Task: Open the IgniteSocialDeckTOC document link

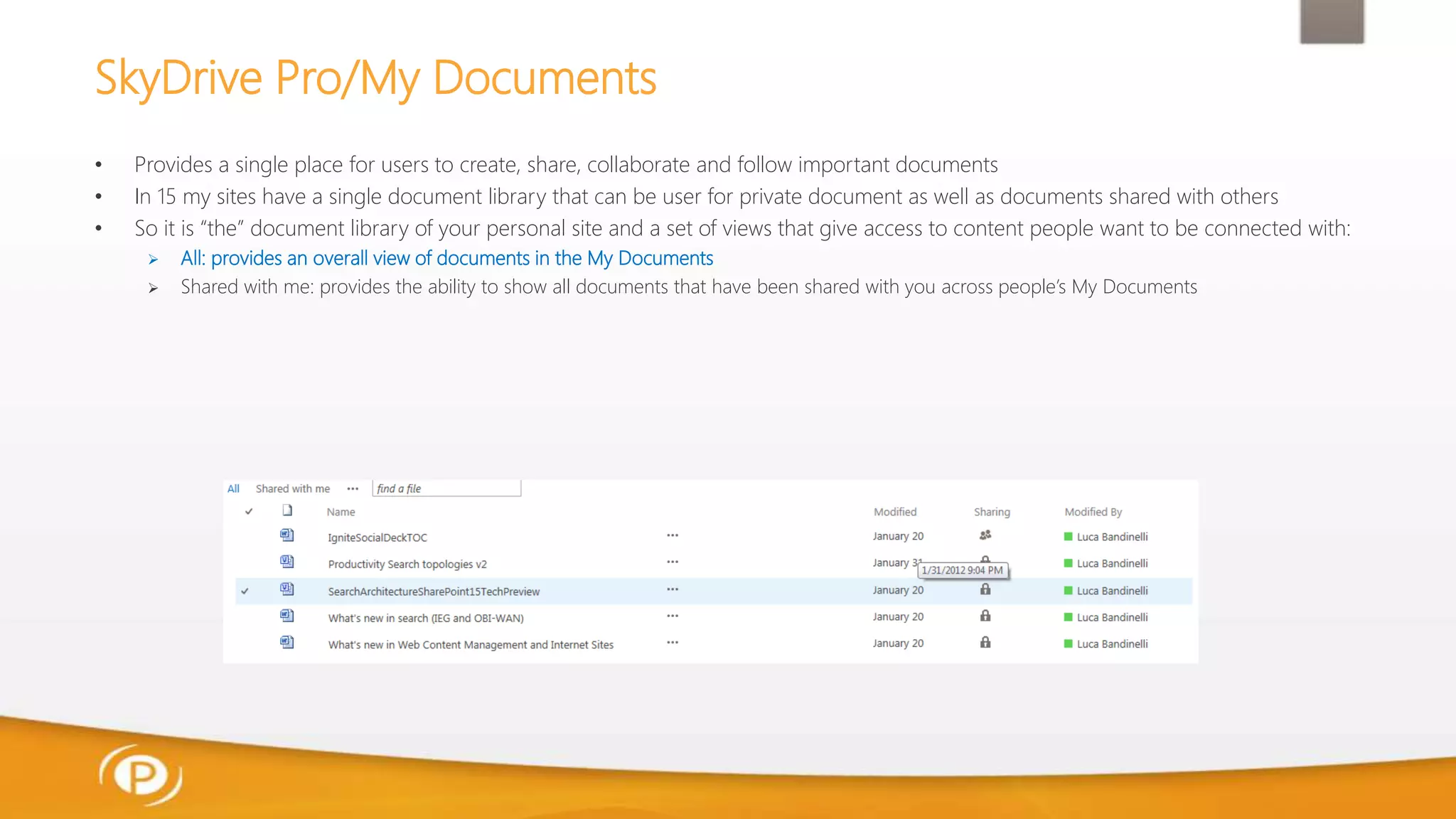Action: click(x=378, y=537)
